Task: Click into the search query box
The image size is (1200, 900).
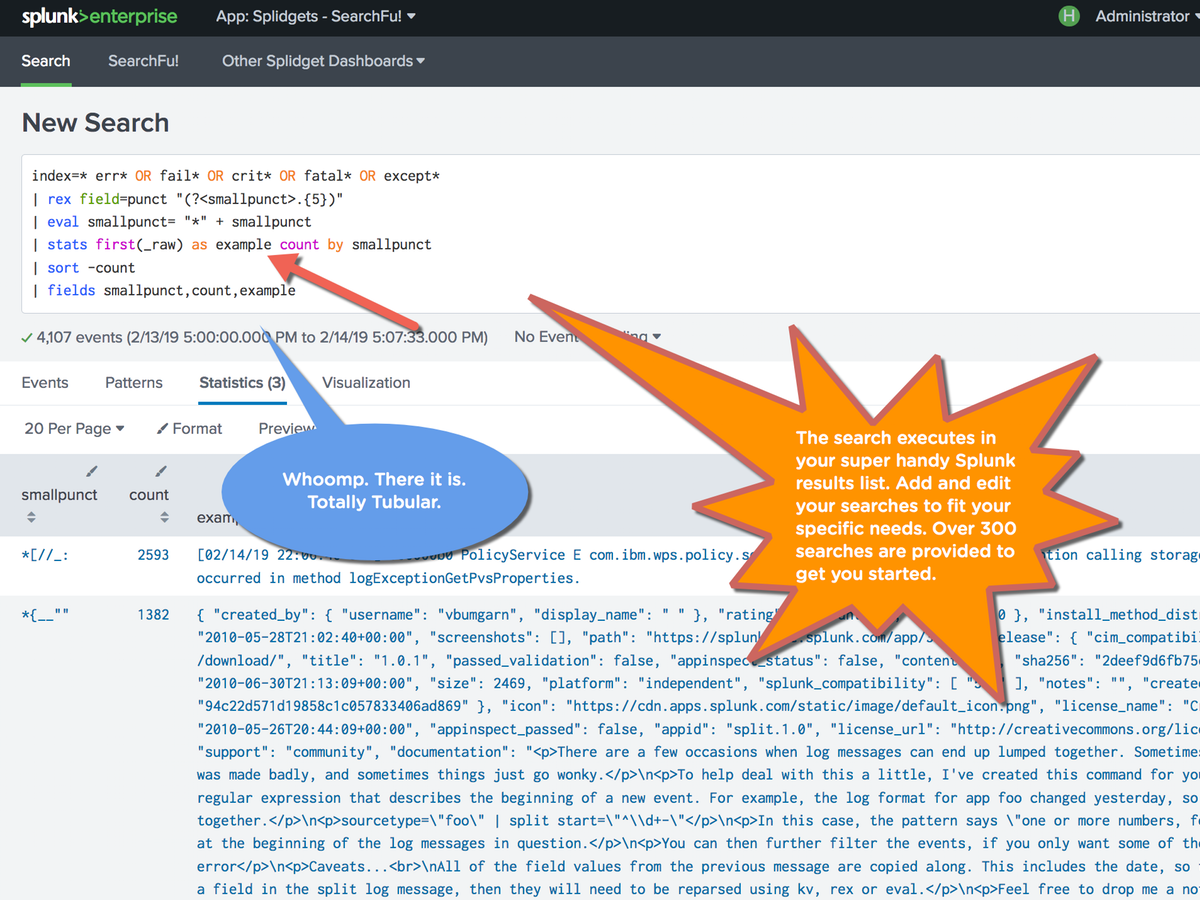Action: (x=610, y=233)
